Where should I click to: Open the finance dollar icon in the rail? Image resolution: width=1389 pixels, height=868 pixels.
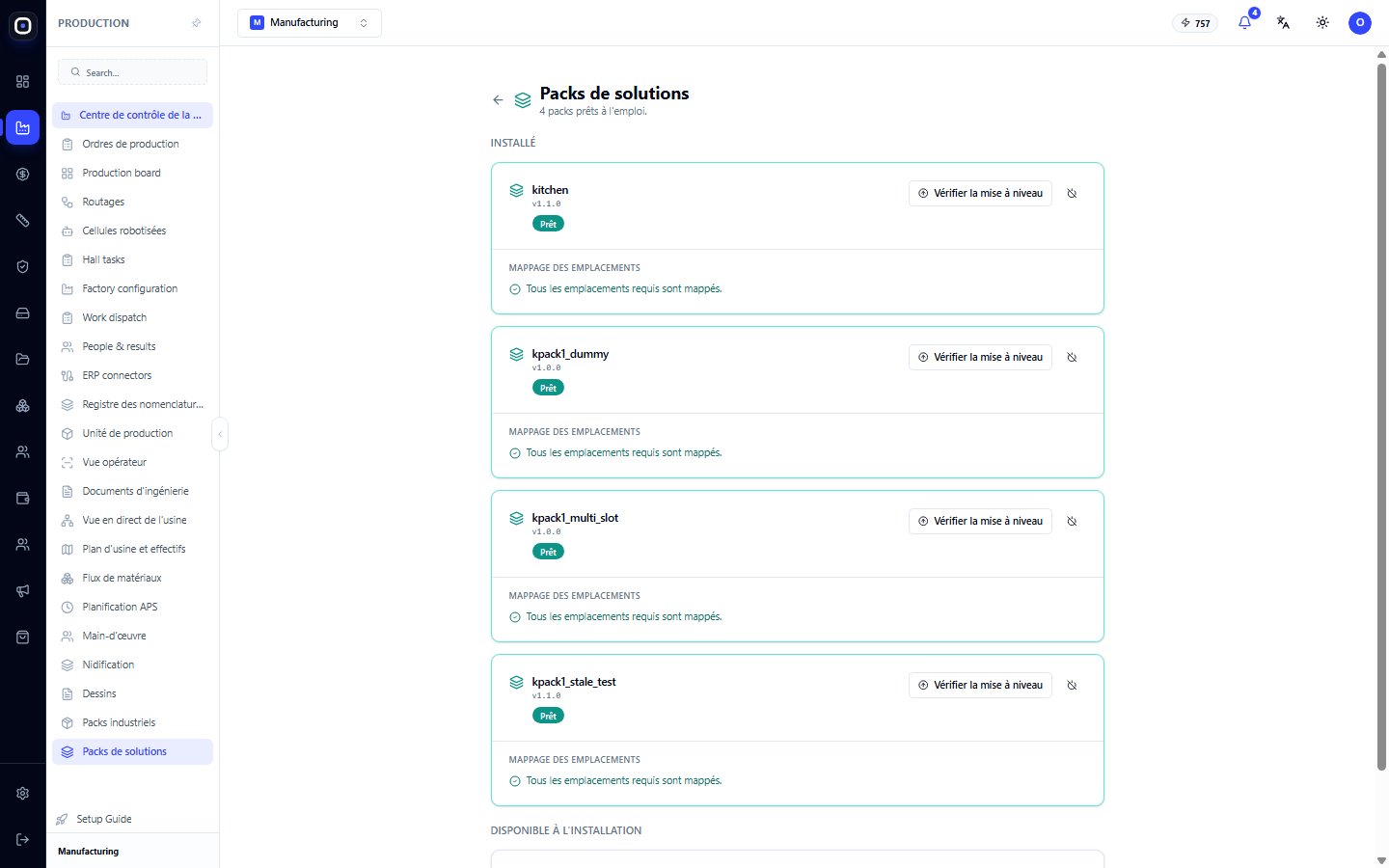tap(23, 175)
